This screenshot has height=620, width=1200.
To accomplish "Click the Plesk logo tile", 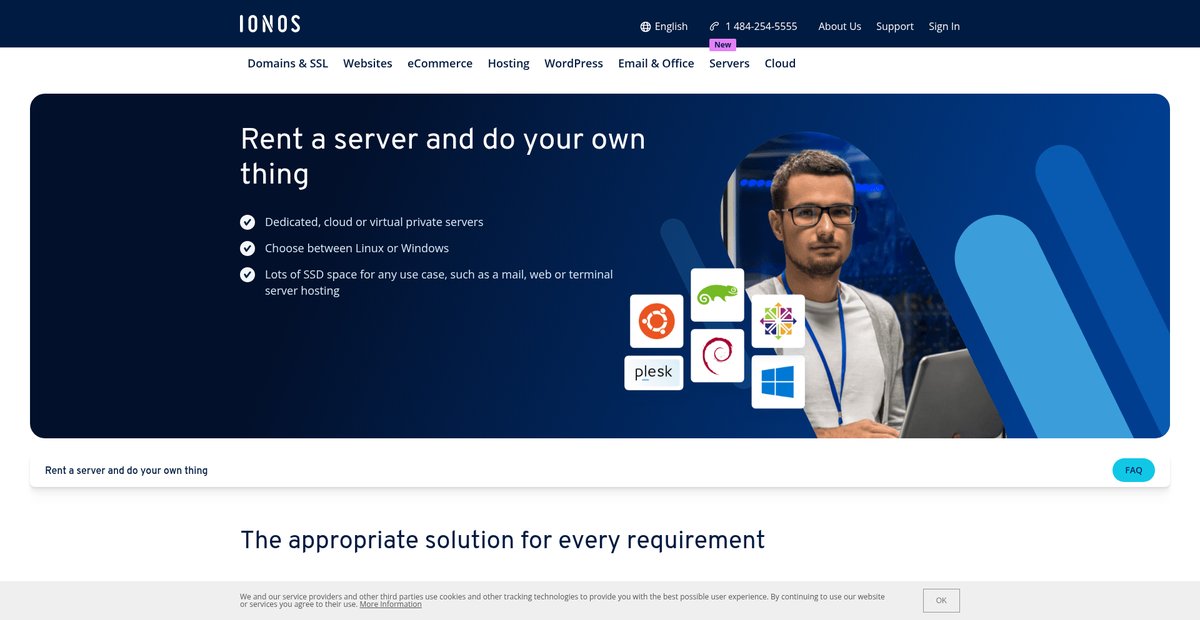I will [654, 373].
